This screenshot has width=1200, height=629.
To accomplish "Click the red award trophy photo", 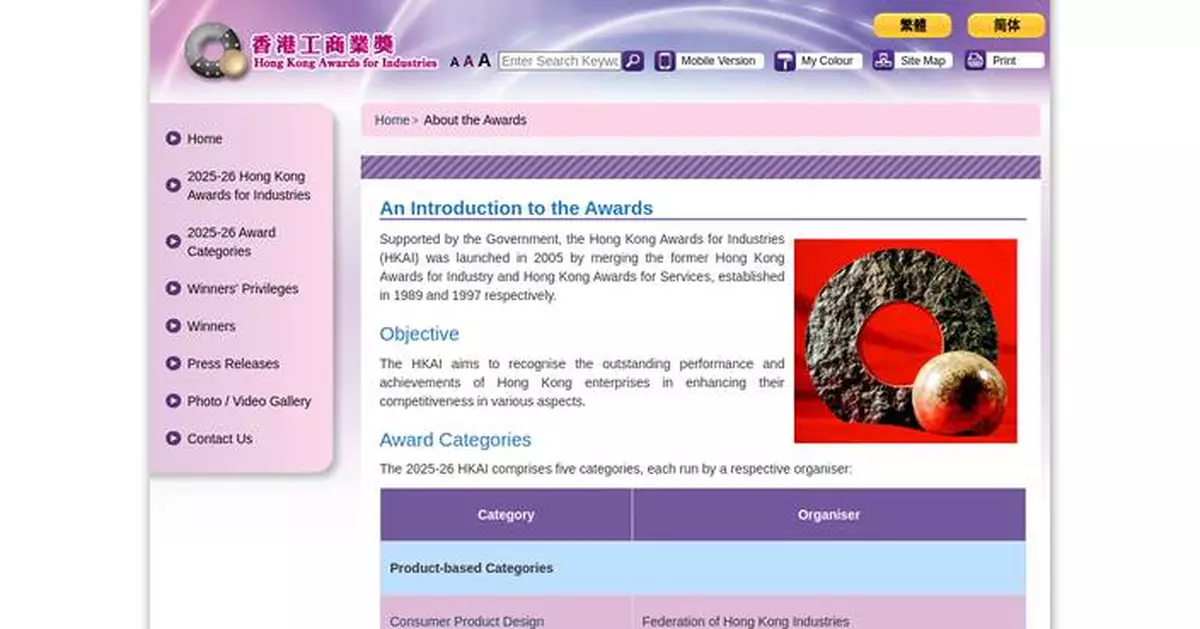I will pyautogui.click(x=908, y=338).
